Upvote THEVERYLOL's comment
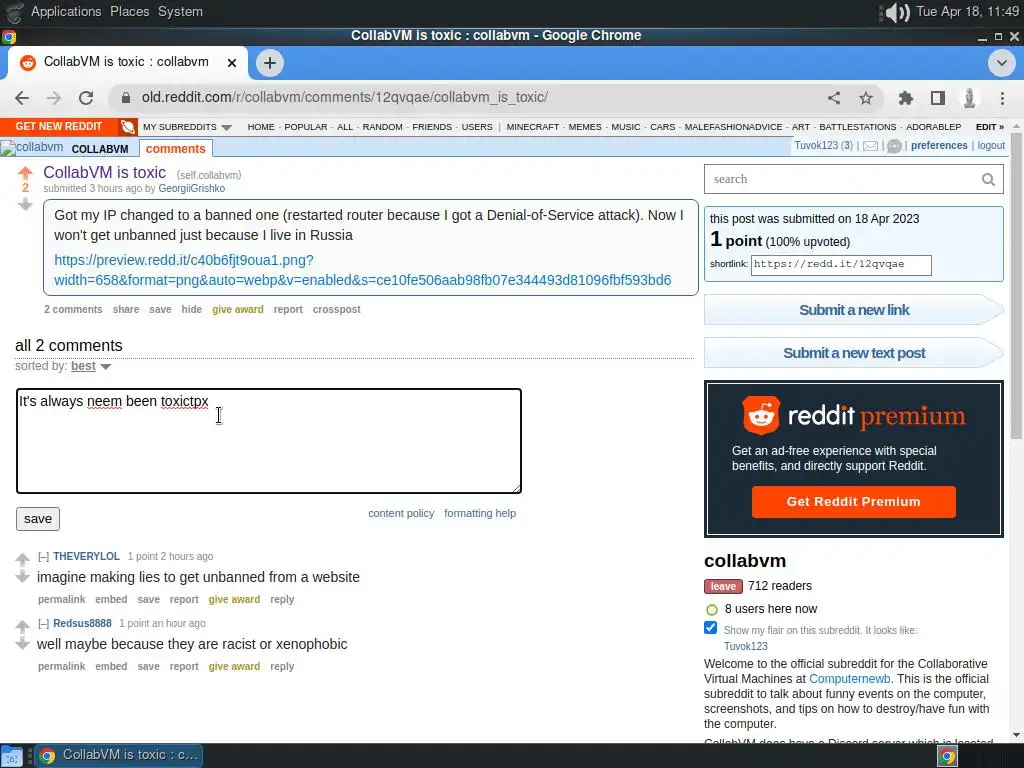The width and height of the screenshot is (1024, 768). point(22,559)
